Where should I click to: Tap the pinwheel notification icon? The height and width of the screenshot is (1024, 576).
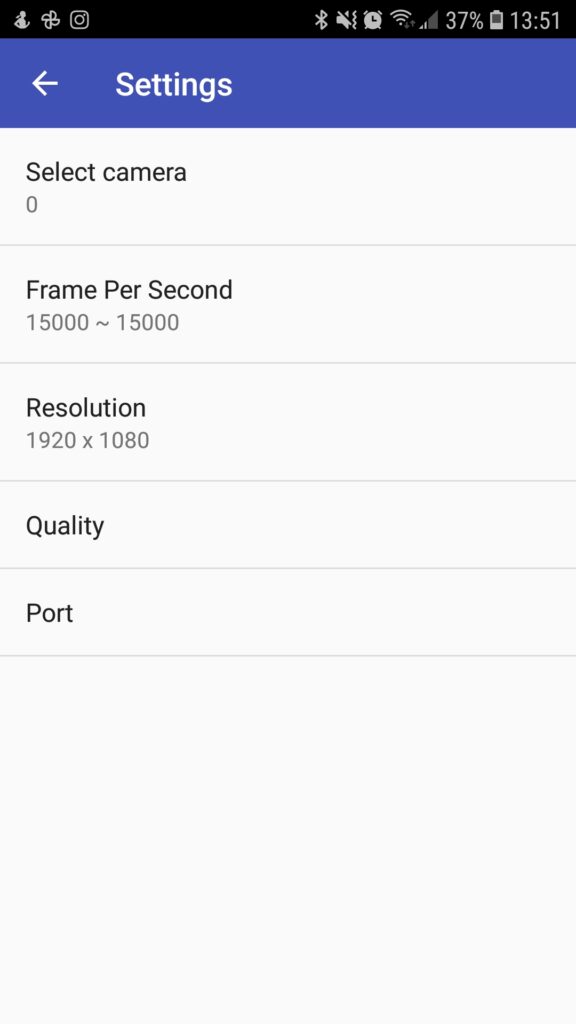[x=50, y=20]
